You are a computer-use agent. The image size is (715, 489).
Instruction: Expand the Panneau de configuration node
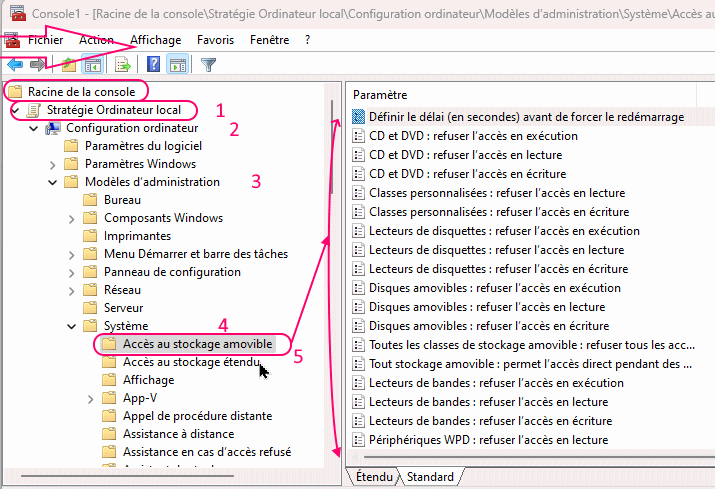72,273
